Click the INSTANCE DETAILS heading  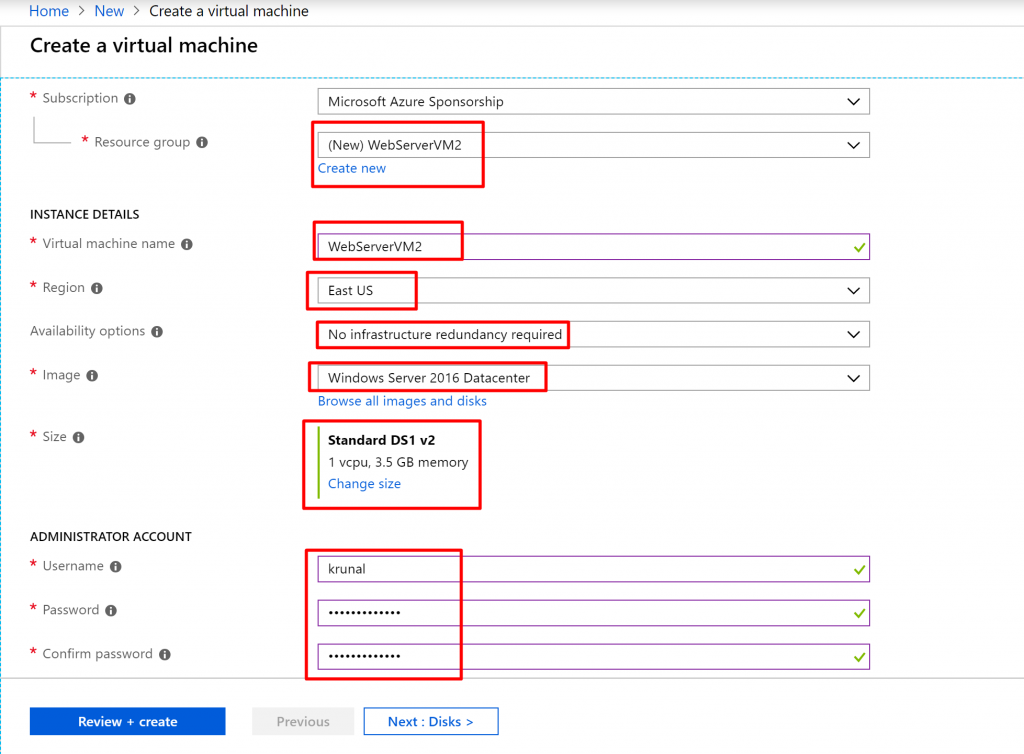[85, 214]
